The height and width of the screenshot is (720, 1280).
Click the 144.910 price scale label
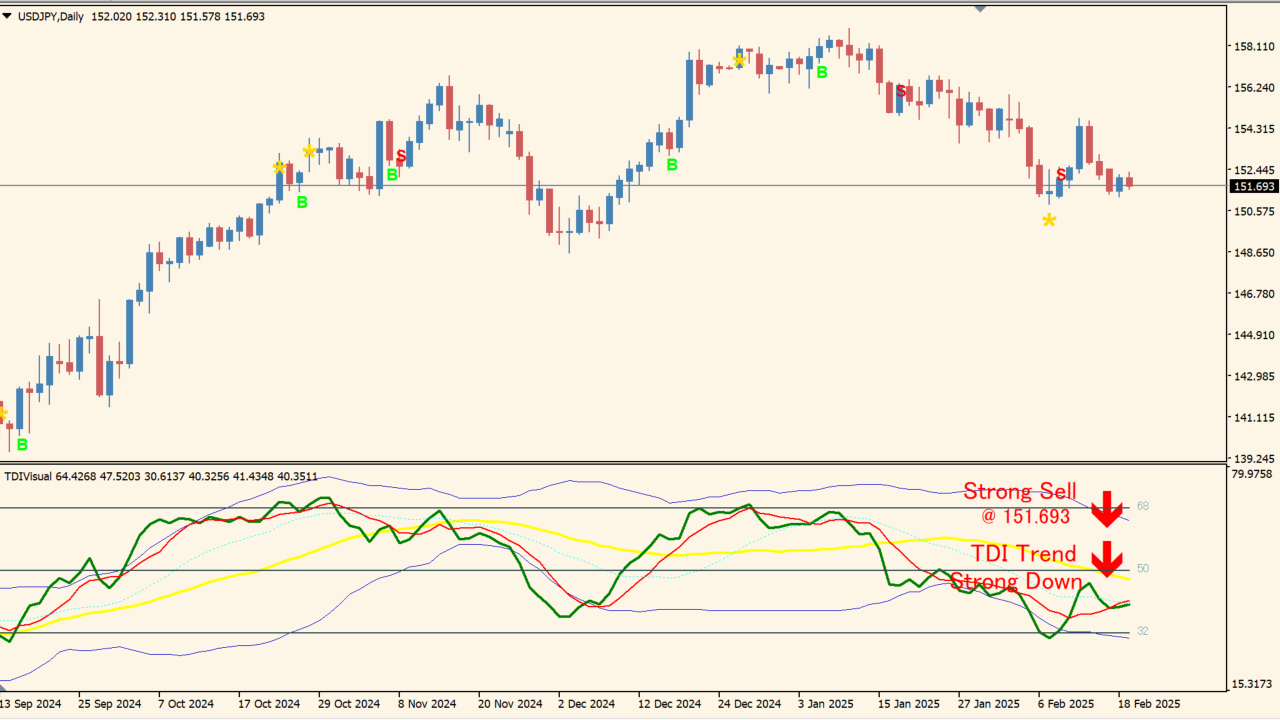[1255, 335]
